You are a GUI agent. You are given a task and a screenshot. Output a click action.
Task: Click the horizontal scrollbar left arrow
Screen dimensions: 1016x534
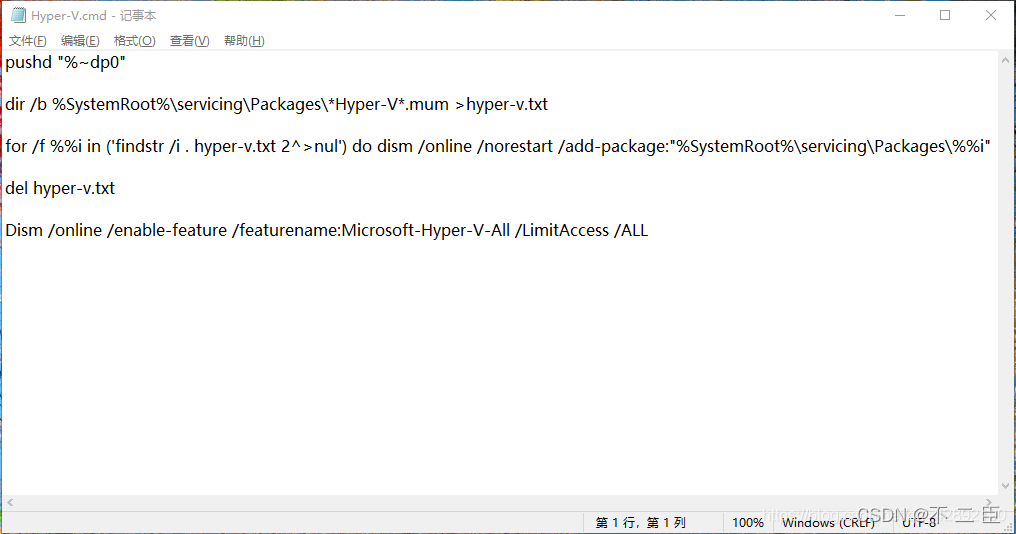tap(10, 502)
